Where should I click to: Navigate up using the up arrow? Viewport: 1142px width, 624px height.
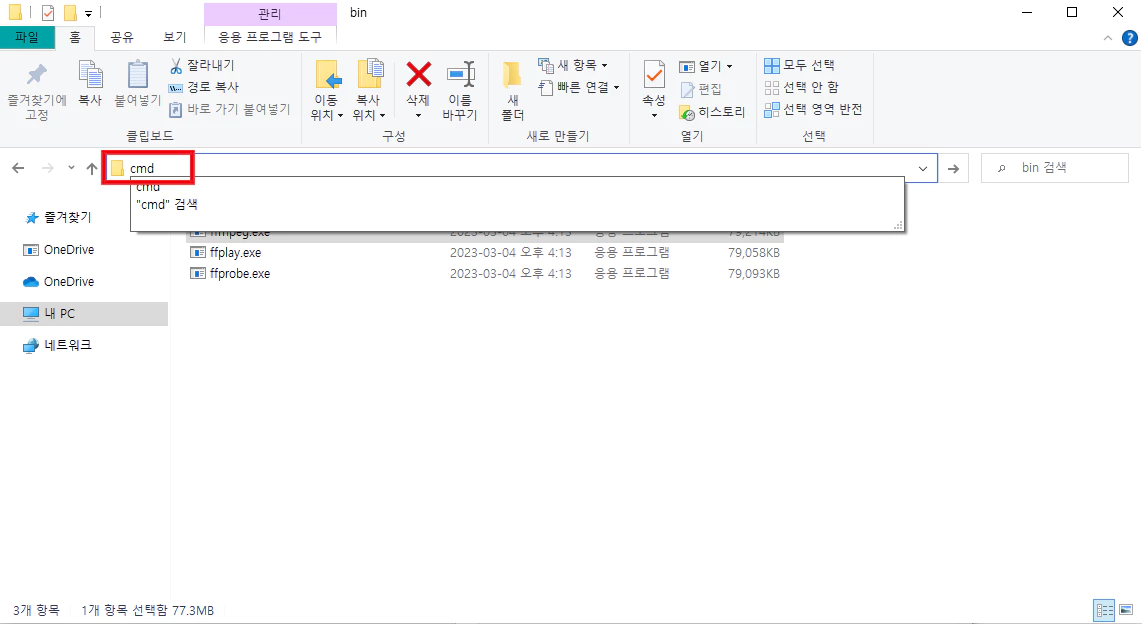(x=90, y=167)
